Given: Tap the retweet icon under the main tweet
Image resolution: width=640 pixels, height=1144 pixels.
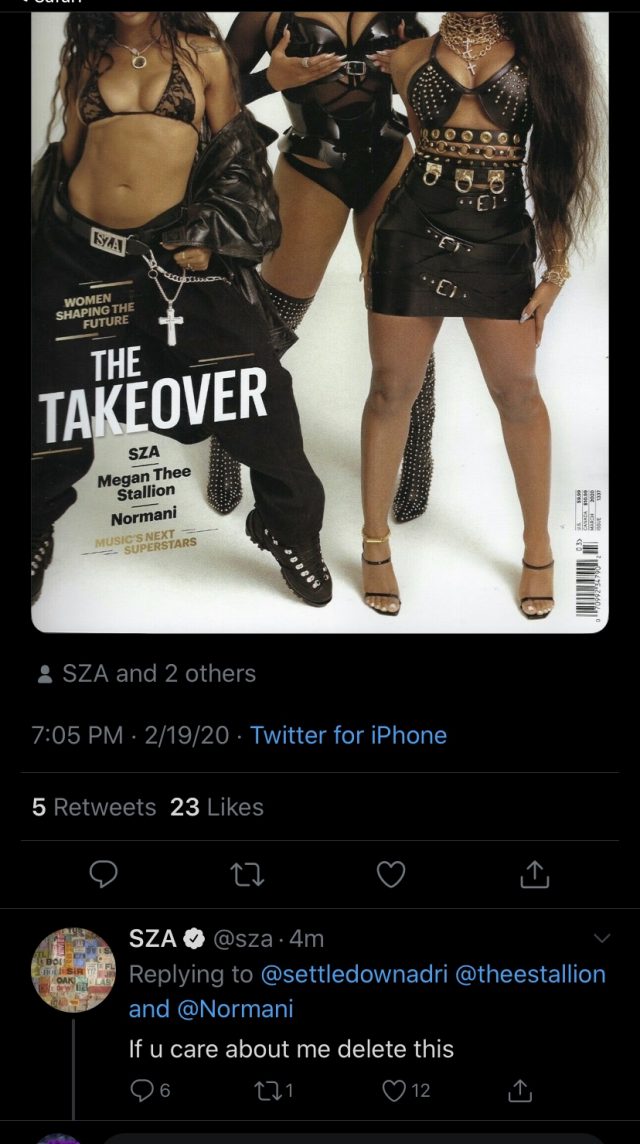Looking at the screenshot, I should [x=247, y=874].
